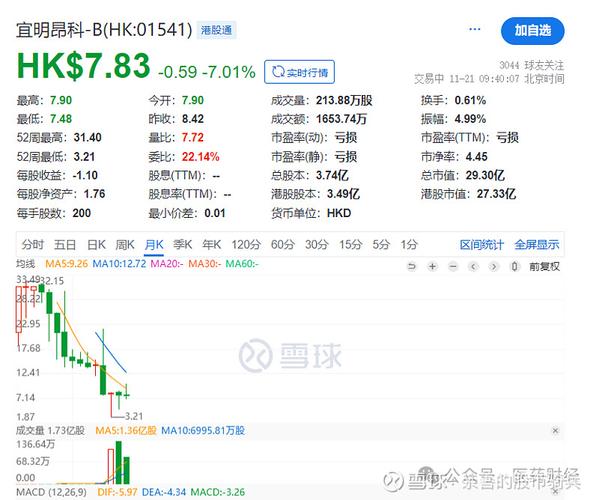The width and height of the screenshot is (599, 500).
Task: Click the MA60 moving average label
Action: (242, 264)
